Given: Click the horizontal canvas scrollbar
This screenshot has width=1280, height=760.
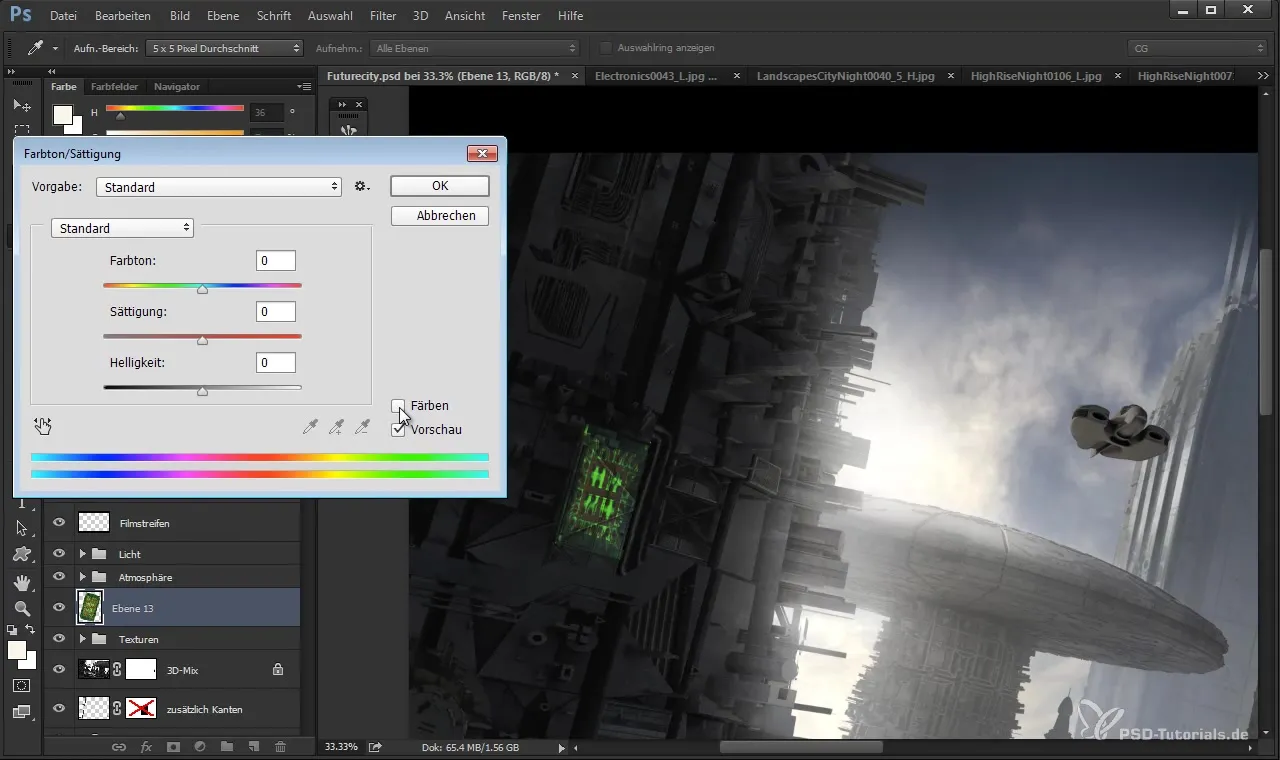Looking at the screenshot, I should pos(801,747).
